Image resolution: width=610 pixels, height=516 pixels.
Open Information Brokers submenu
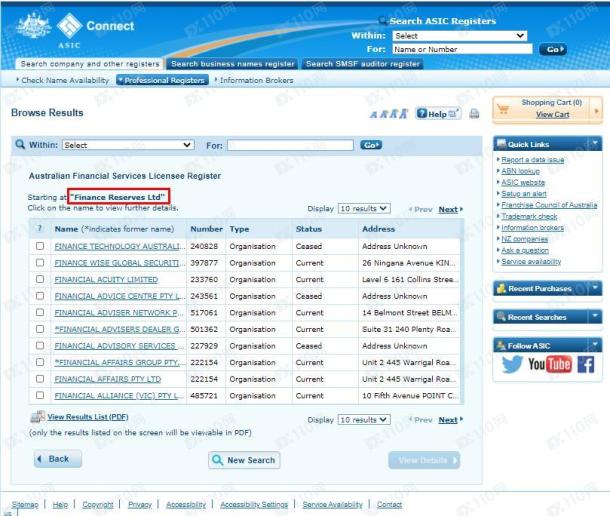pyautogui.click(x=254, y=80)
